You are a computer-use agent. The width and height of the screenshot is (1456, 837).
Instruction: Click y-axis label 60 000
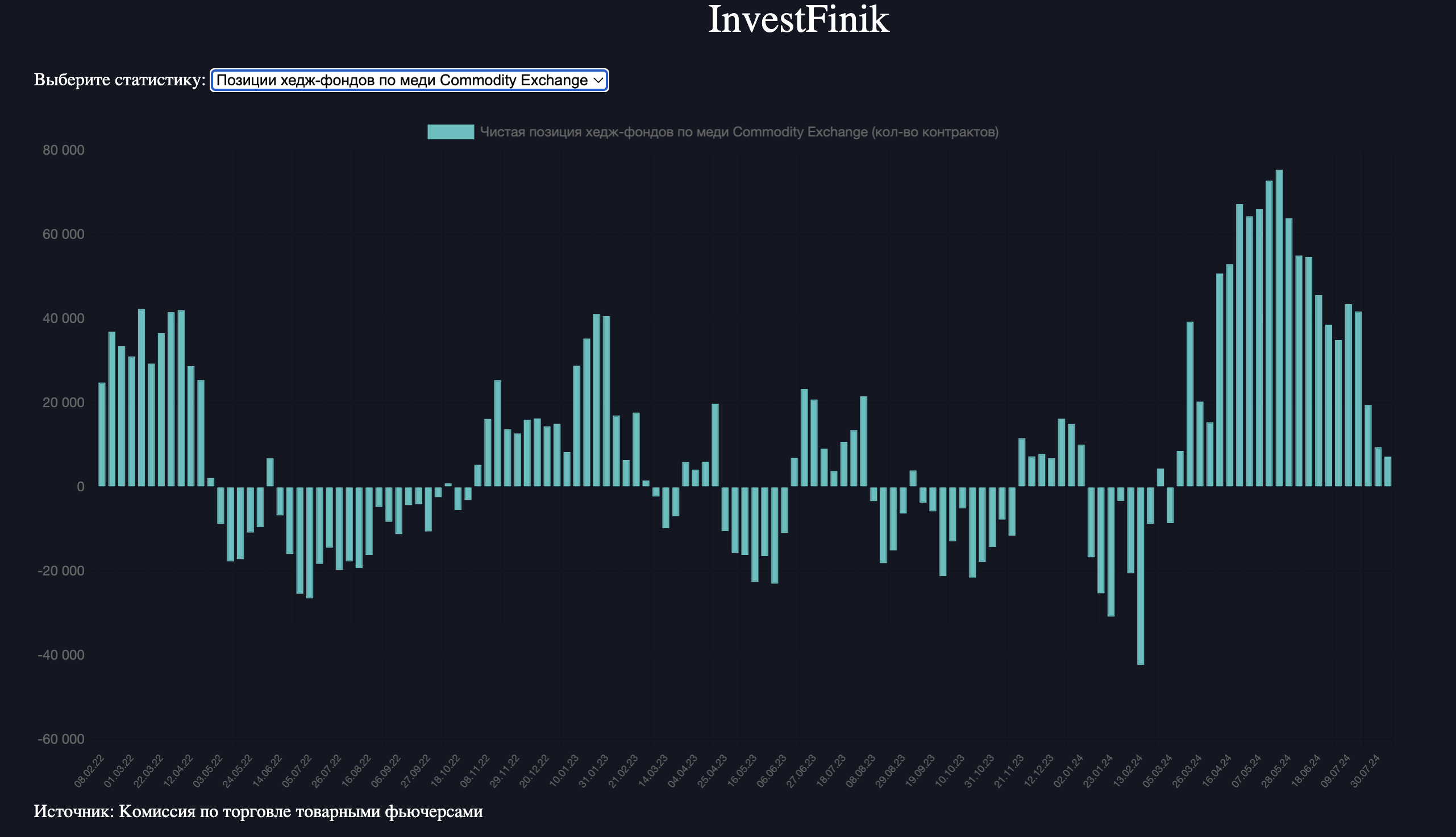coord(63,234)
